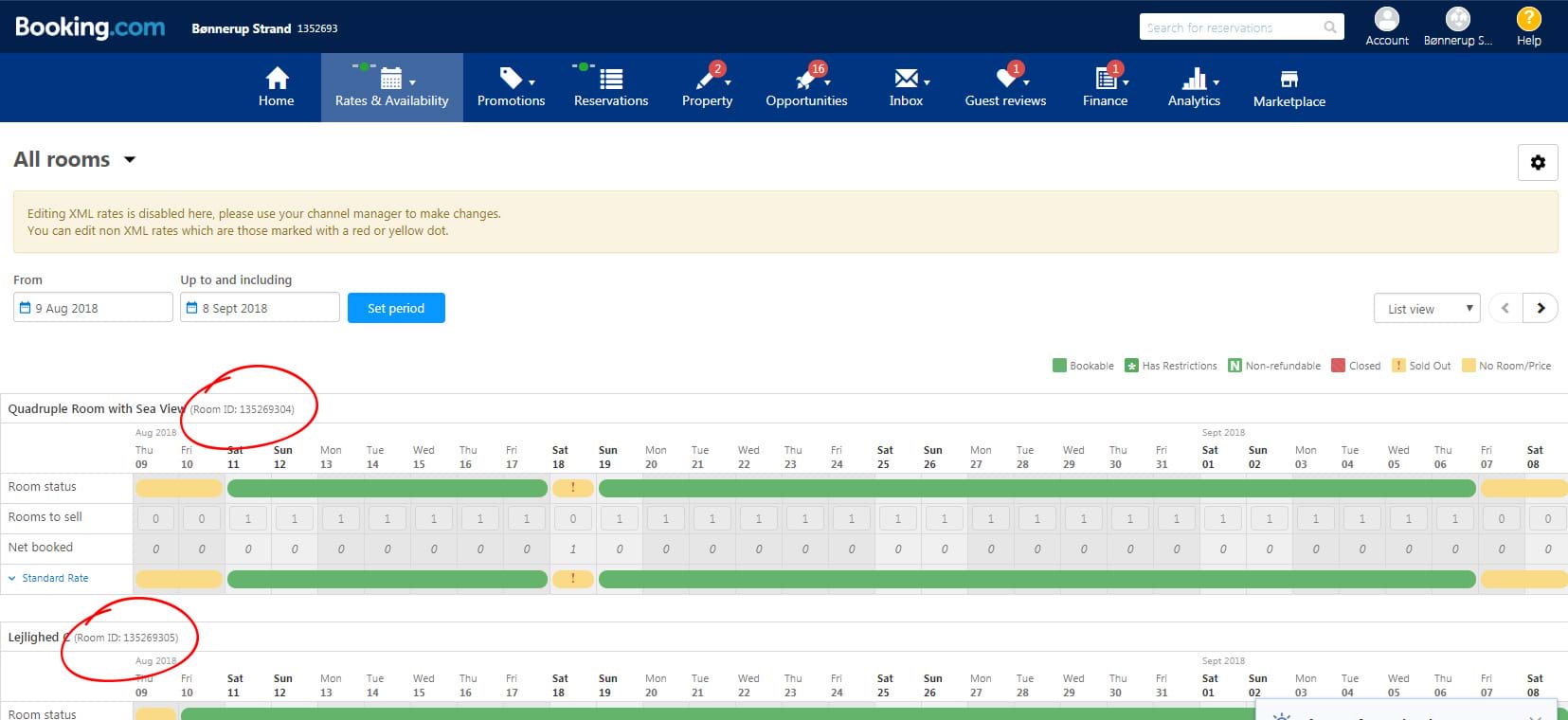Click the Set period button

pyautogui.click(x=396, y=308)
